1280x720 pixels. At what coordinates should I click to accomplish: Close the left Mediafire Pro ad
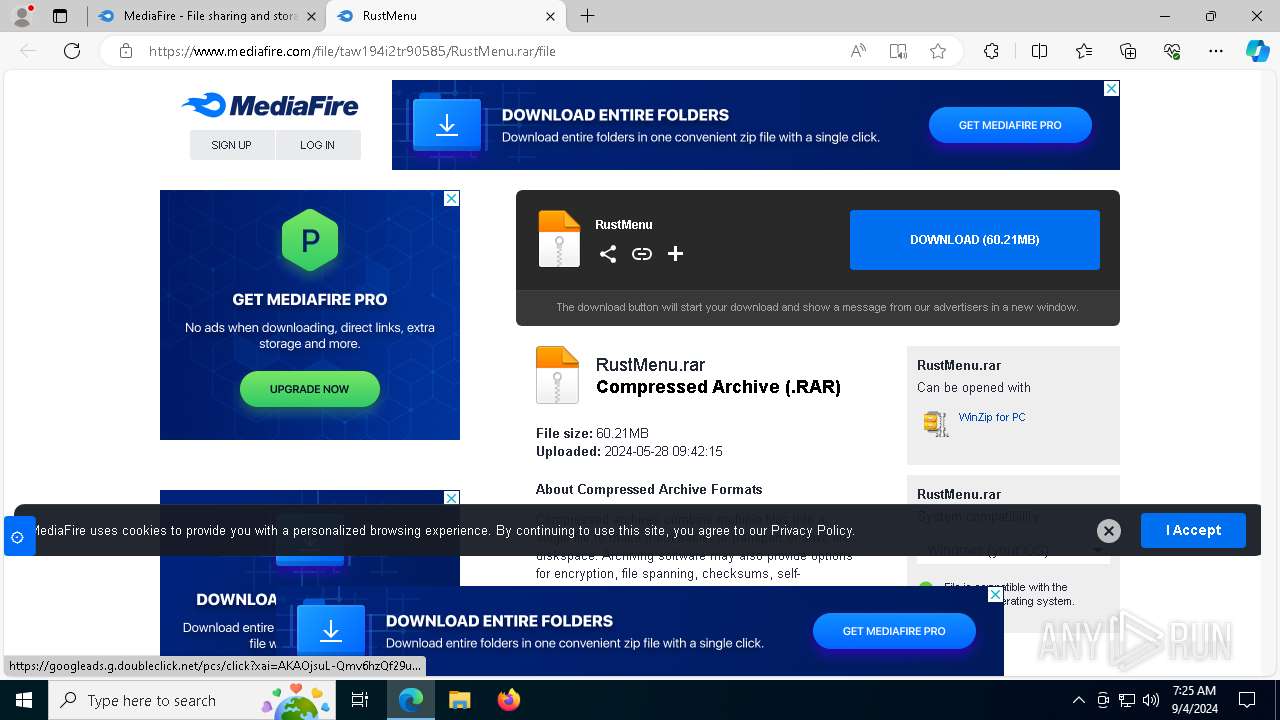451,198
